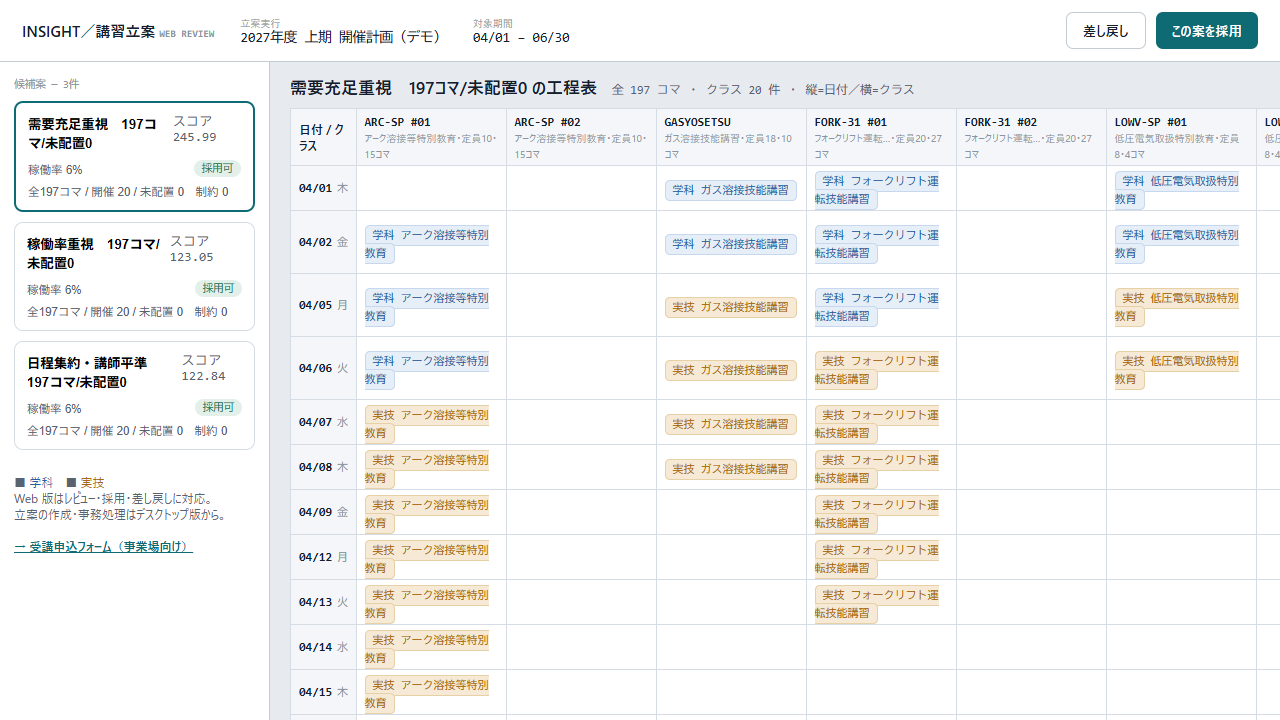Click 学科 アーク溶接 session on 04/02
Screen dimensions: 1280x720
pos(427,244)
